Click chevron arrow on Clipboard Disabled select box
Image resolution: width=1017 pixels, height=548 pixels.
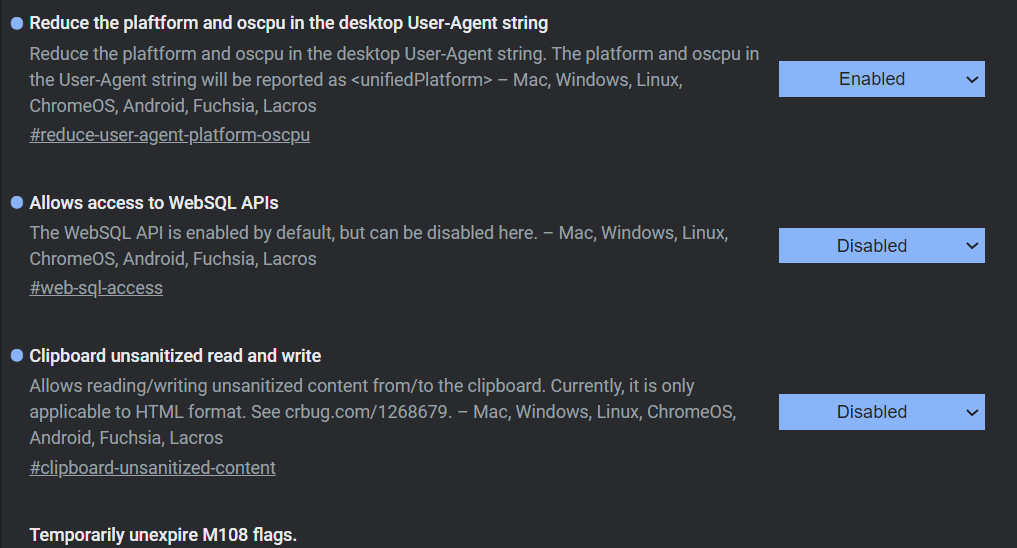[970, 412]
